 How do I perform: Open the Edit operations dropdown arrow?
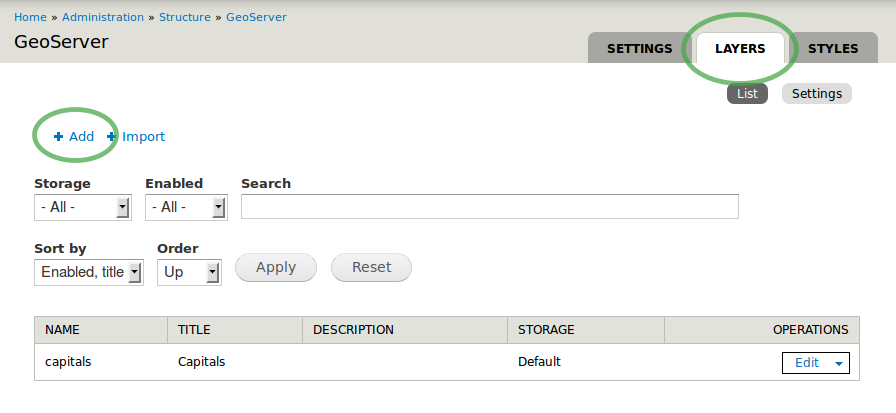click(x=838, y=363)
